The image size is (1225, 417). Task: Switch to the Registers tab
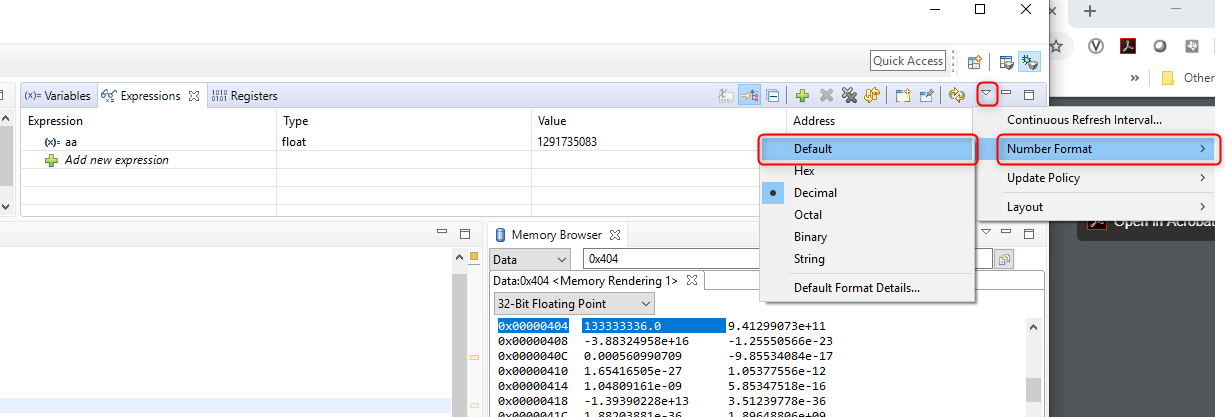(x=245, y=96)
